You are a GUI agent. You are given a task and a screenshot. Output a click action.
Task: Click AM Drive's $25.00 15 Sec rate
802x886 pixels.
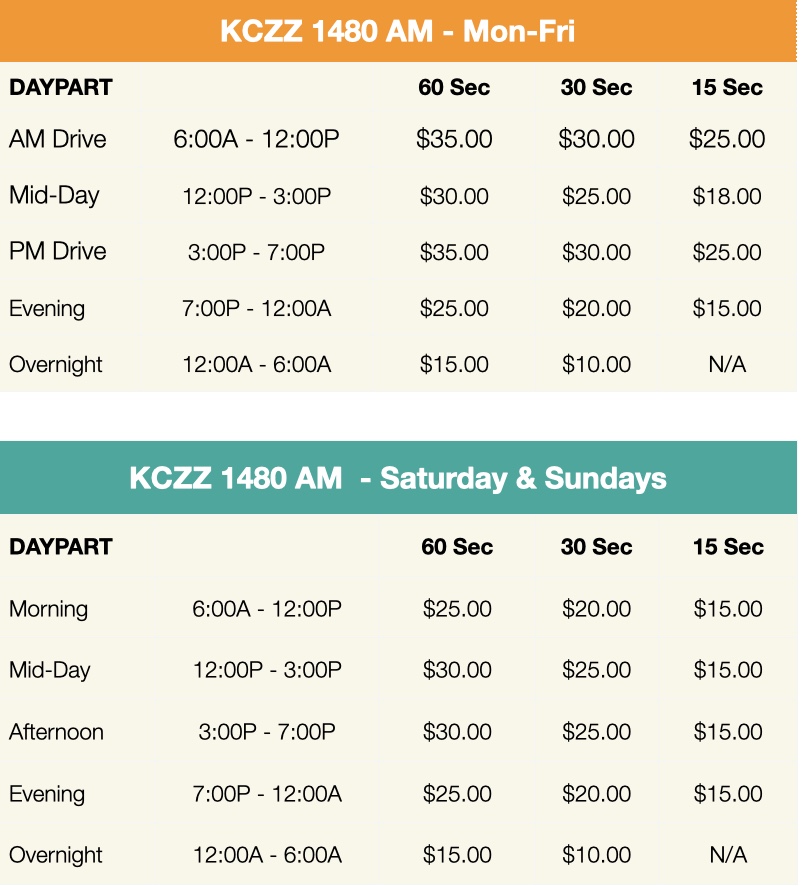pos(727,139)
